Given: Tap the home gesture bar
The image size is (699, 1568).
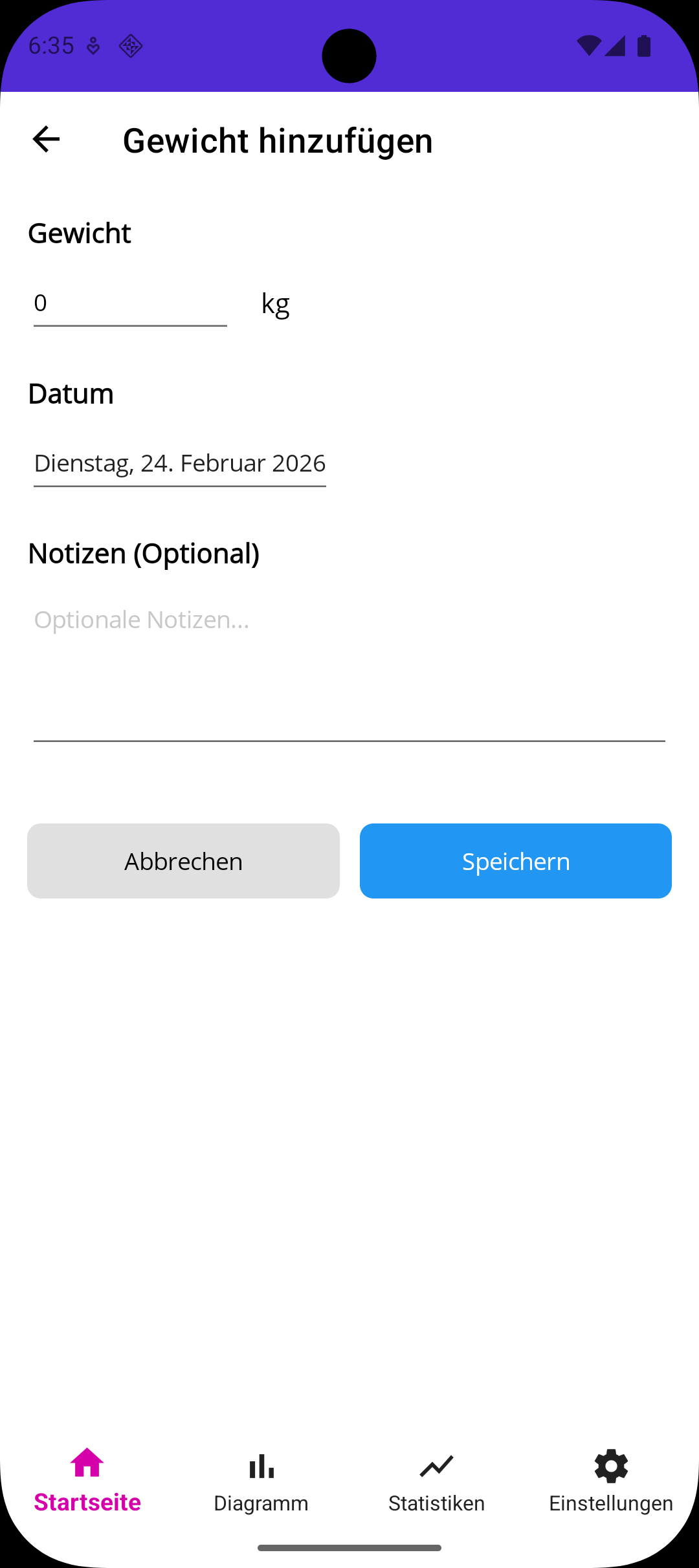Looking at the screenshot, I should (x=349, y=1547).
